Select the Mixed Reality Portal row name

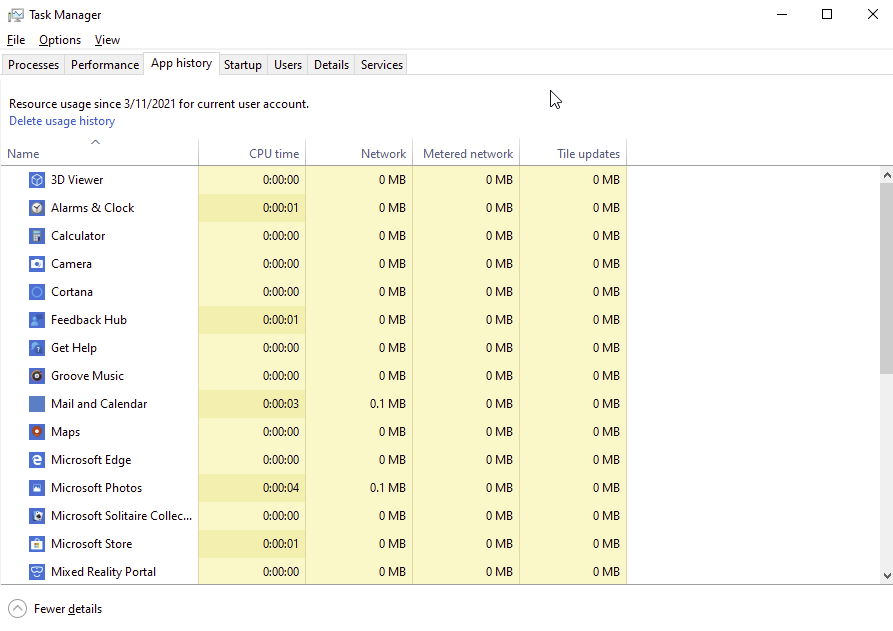point(103,572)
